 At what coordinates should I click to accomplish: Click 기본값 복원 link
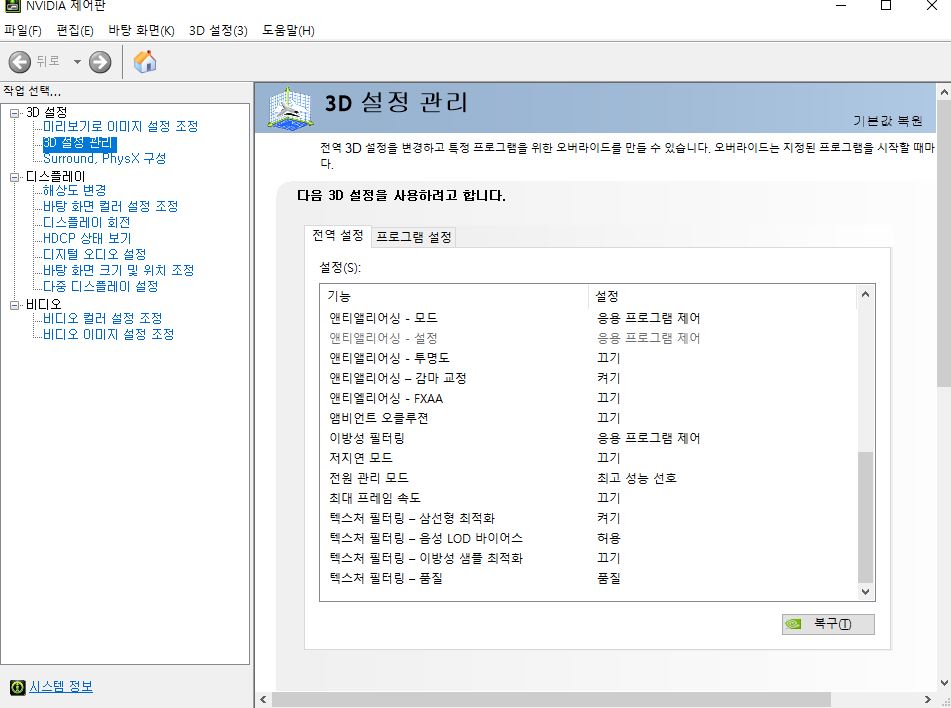887,121
